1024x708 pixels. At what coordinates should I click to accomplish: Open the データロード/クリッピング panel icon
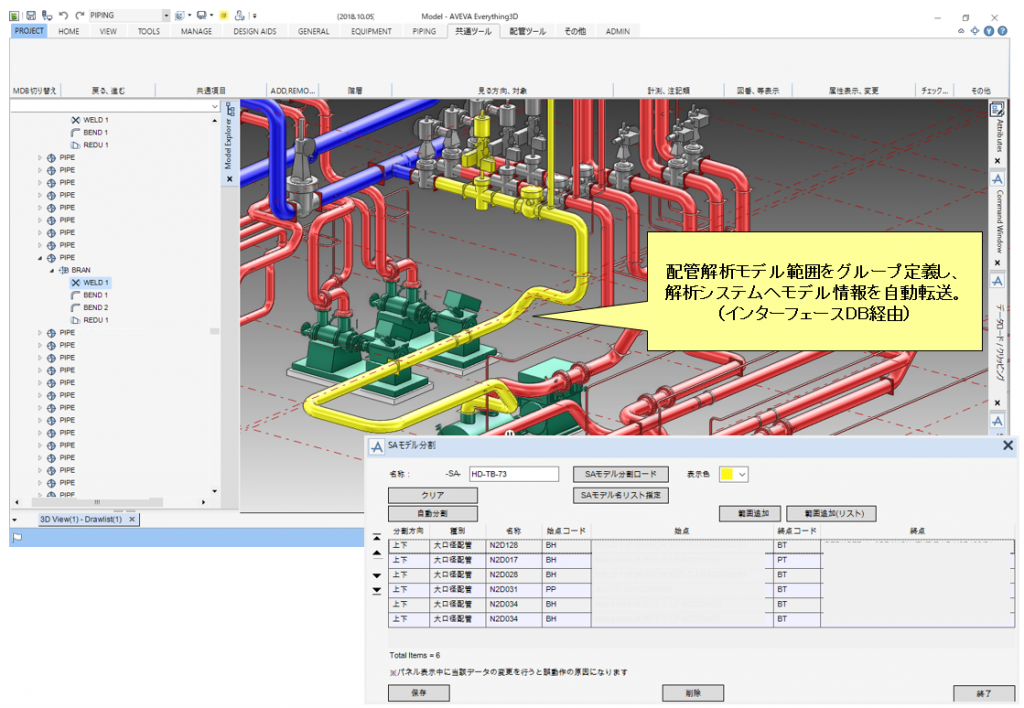click(x=997, y=281)
